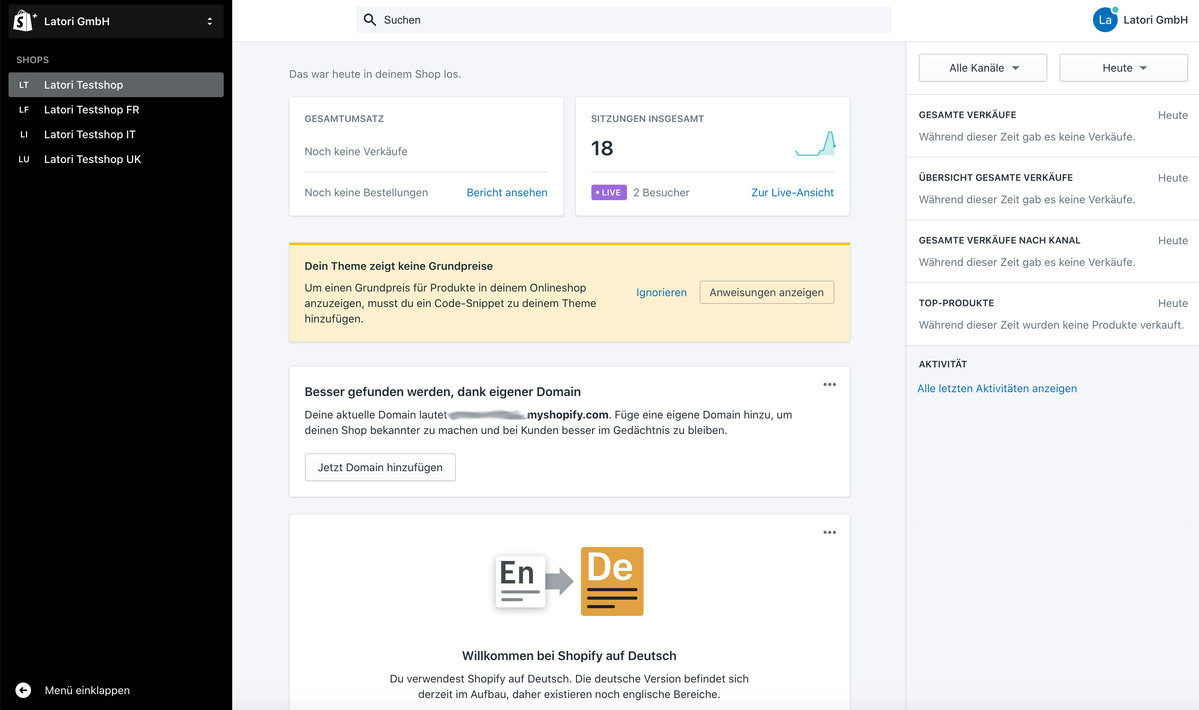Expand the Latori GmbH organization switcher
1199x710 pixels.
[x=116, y=21]
